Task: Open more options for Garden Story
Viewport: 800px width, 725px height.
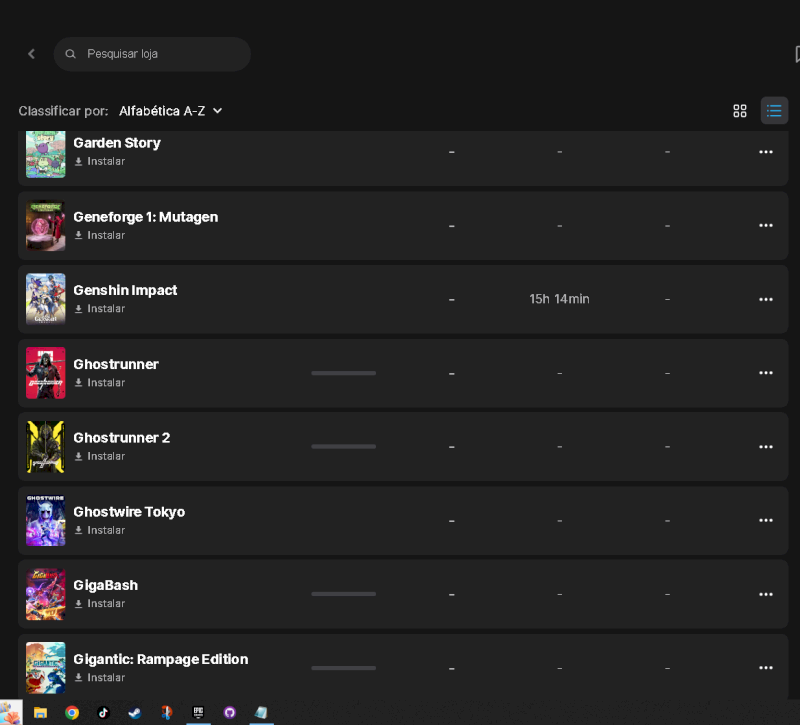Action: [x=766, y=152]
